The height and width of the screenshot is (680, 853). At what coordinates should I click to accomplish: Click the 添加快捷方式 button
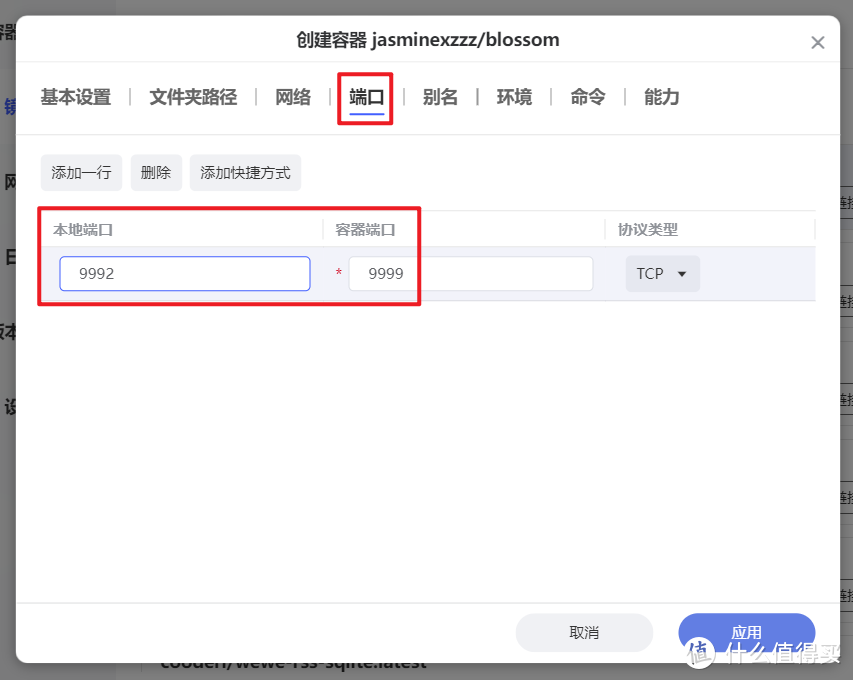click(245, 172)
